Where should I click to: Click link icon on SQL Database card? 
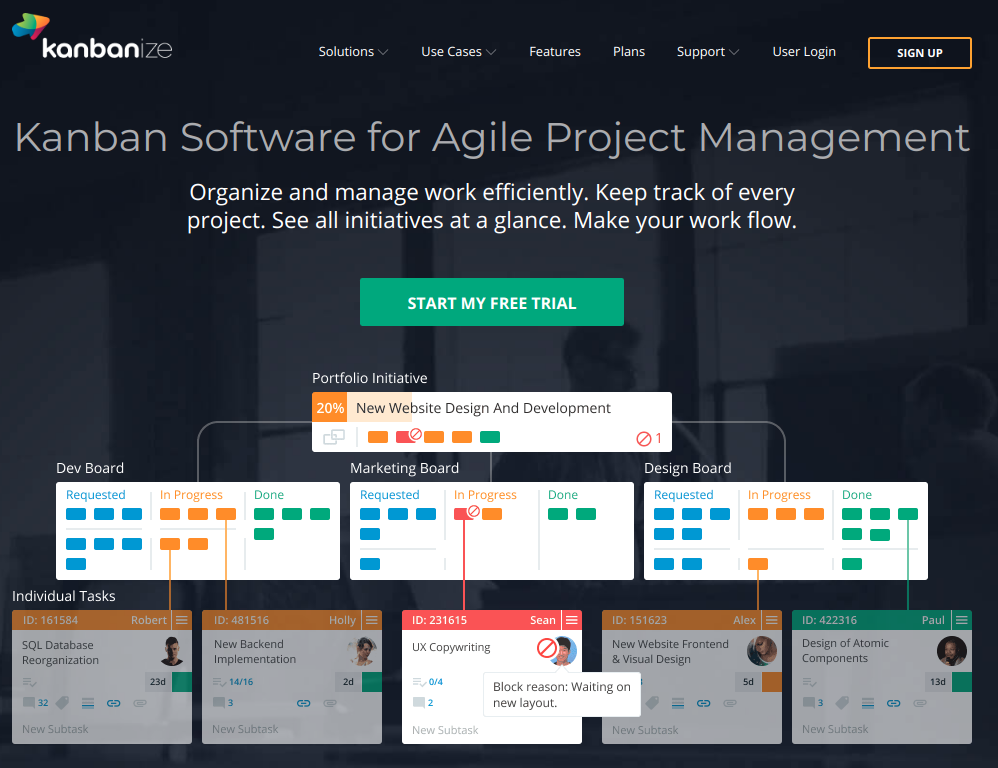[x=113, y=703]
